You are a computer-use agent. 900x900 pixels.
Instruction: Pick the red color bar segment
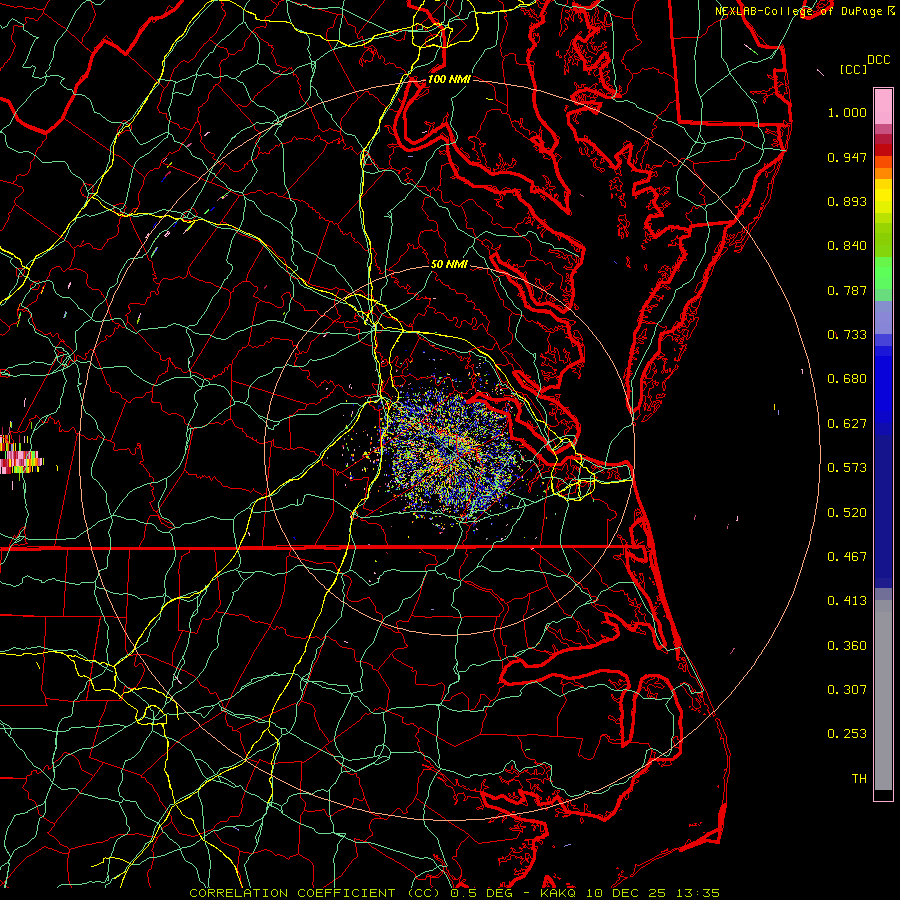pos(883,150)
